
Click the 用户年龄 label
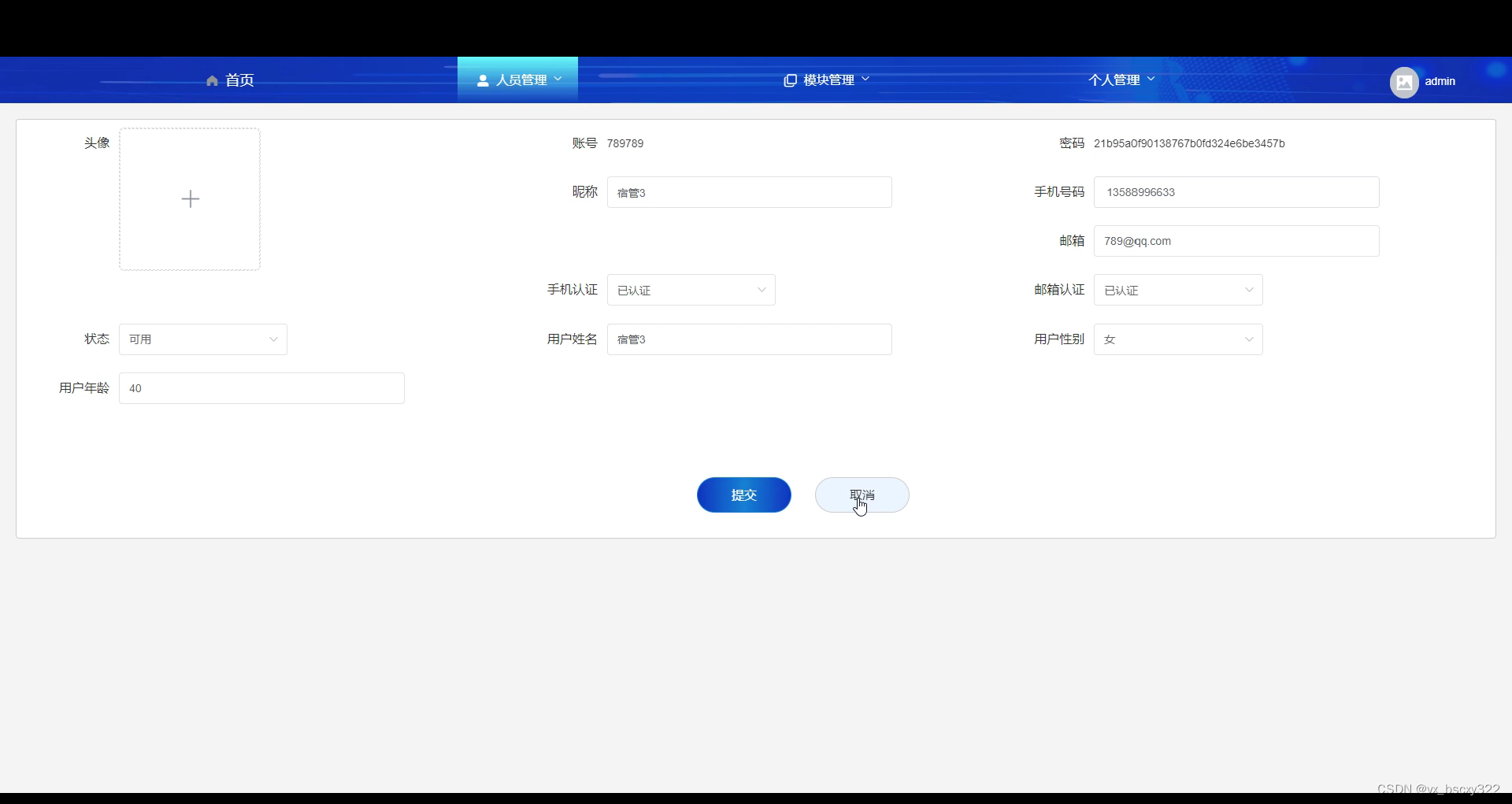point(84,387)
